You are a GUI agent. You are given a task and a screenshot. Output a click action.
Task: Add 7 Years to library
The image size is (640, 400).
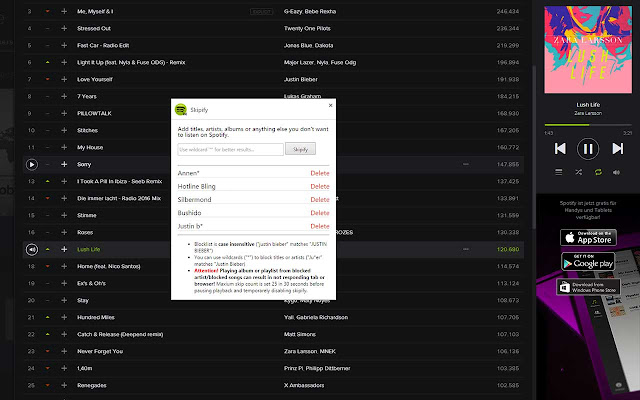pyautogui.click(x=64, y=96)
